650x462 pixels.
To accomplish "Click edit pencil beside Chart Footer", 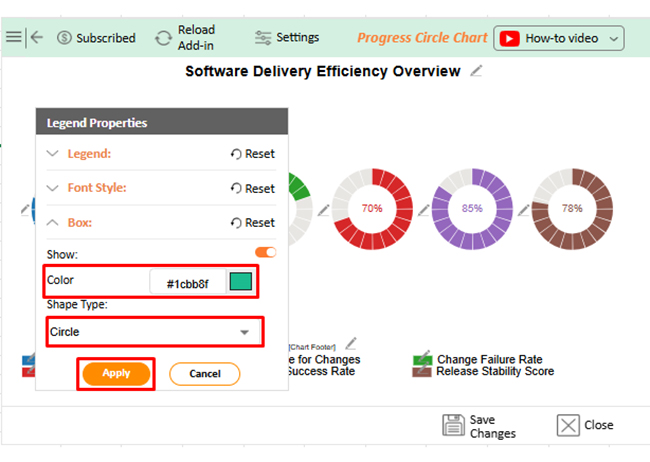I will [x=350, y=344].
